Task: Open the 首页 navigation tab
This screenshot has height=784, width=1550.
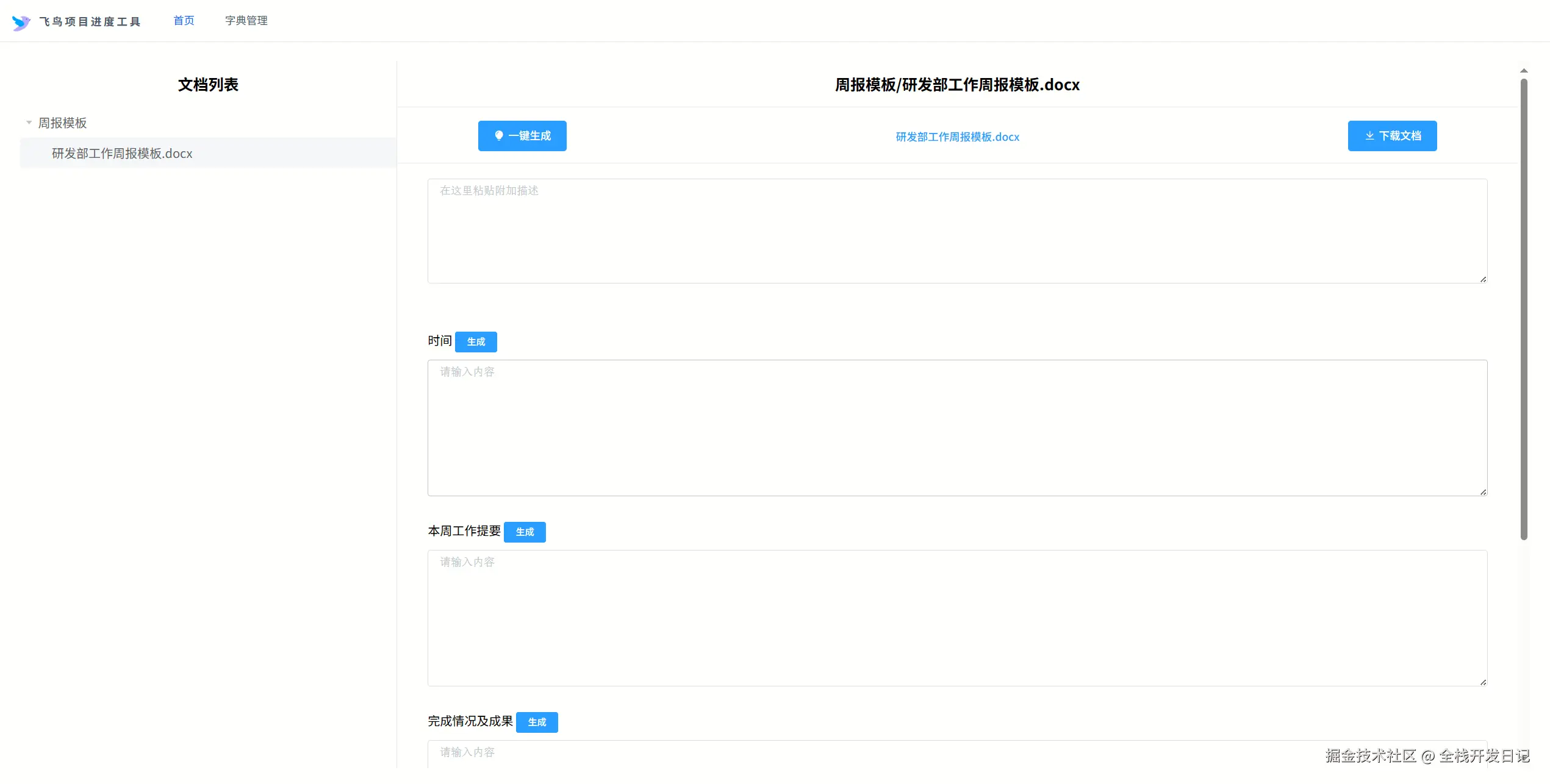Action: 184,21
